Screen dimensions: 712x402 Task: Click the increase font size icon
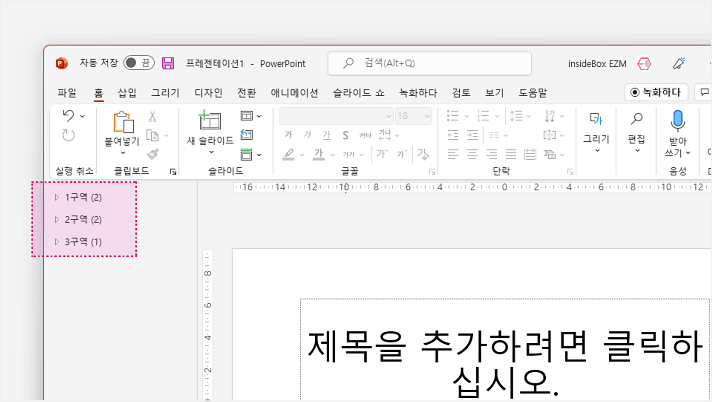(x=382, y=154)
